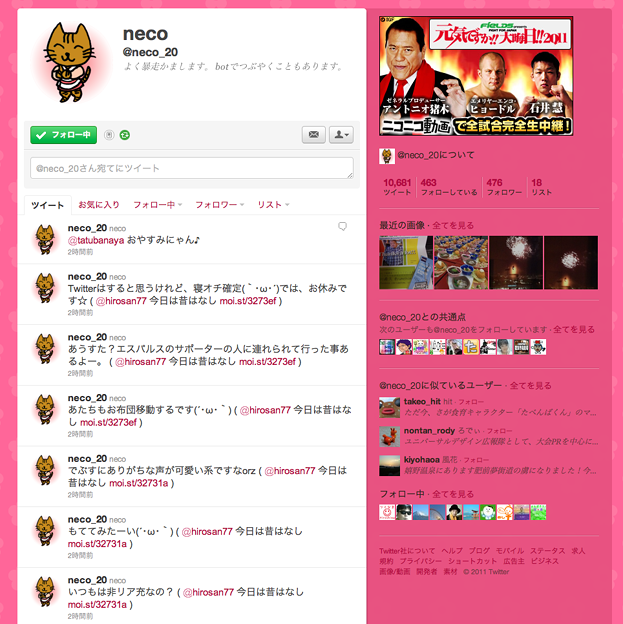This screenshot has width=623, height=624.
Task: Open kiyohaoa's profile name
Action: 422,460
